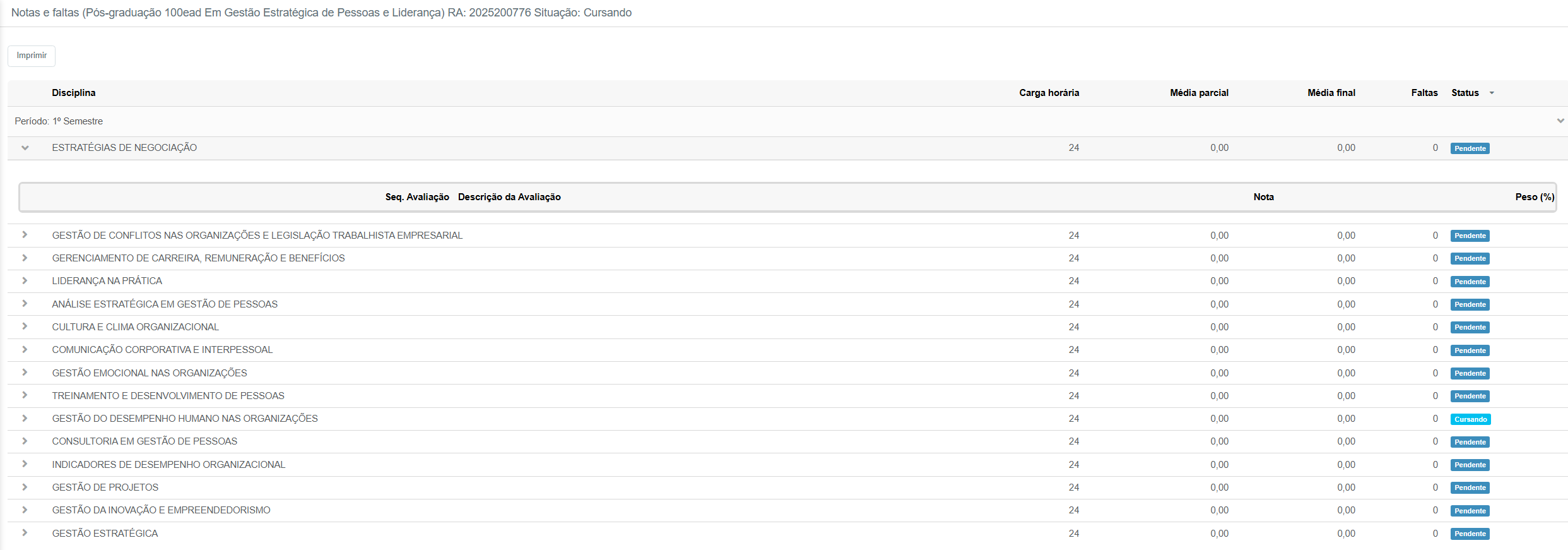This screenshot has height=550, width=1568.
Task: Expand the Liderança na Prática discipline
Action: [25, 281]
